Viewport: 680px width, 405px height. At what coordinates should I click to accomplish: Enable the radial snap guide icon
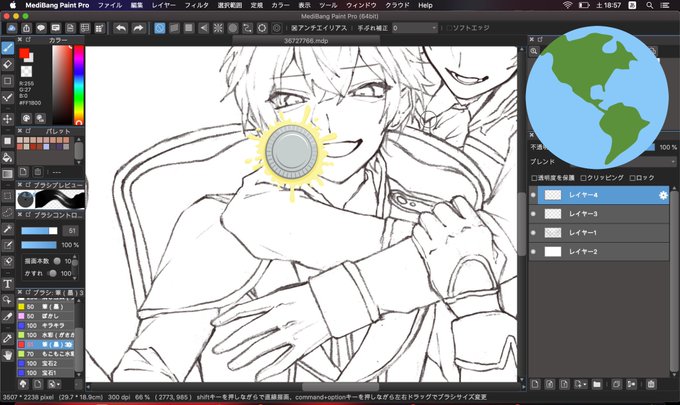[218, 28]
